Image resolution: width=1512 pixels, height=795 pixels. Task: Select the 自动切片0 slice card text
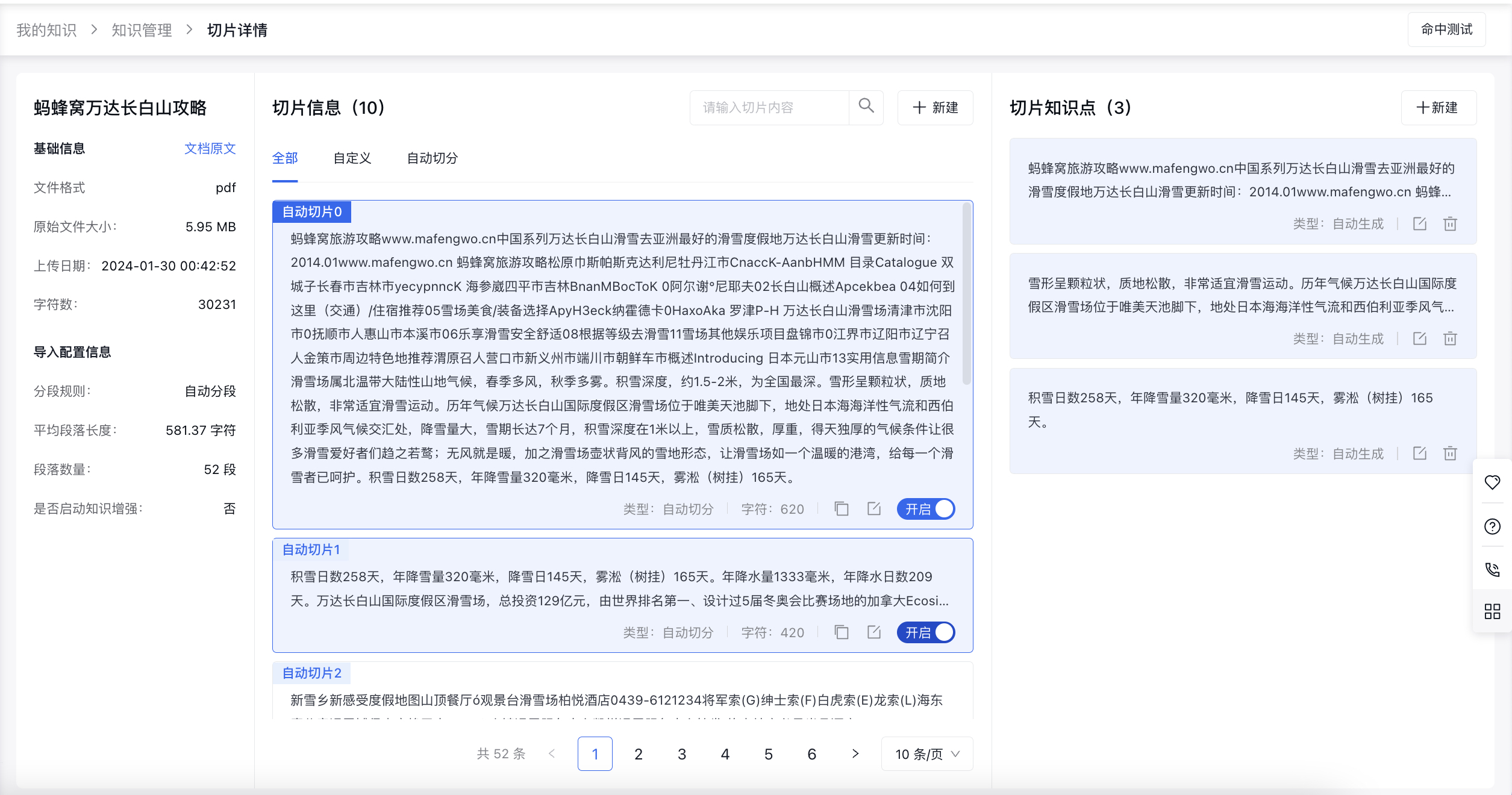coord(622,358)
